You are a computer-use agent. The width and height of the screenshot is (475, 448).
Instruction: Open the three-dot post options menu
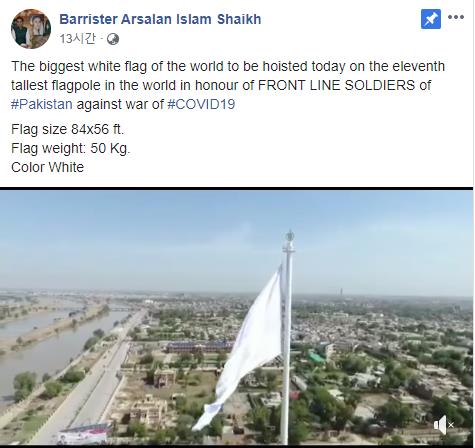tap(456, 17)
